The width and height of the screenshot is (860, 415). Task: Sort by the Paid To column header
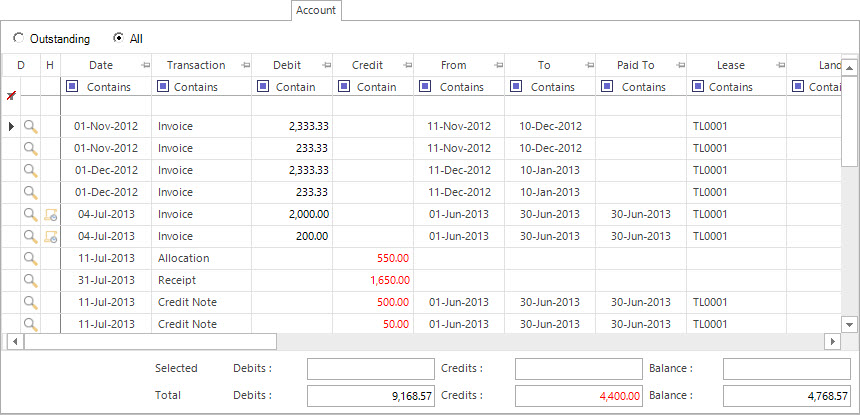(635, 65)
